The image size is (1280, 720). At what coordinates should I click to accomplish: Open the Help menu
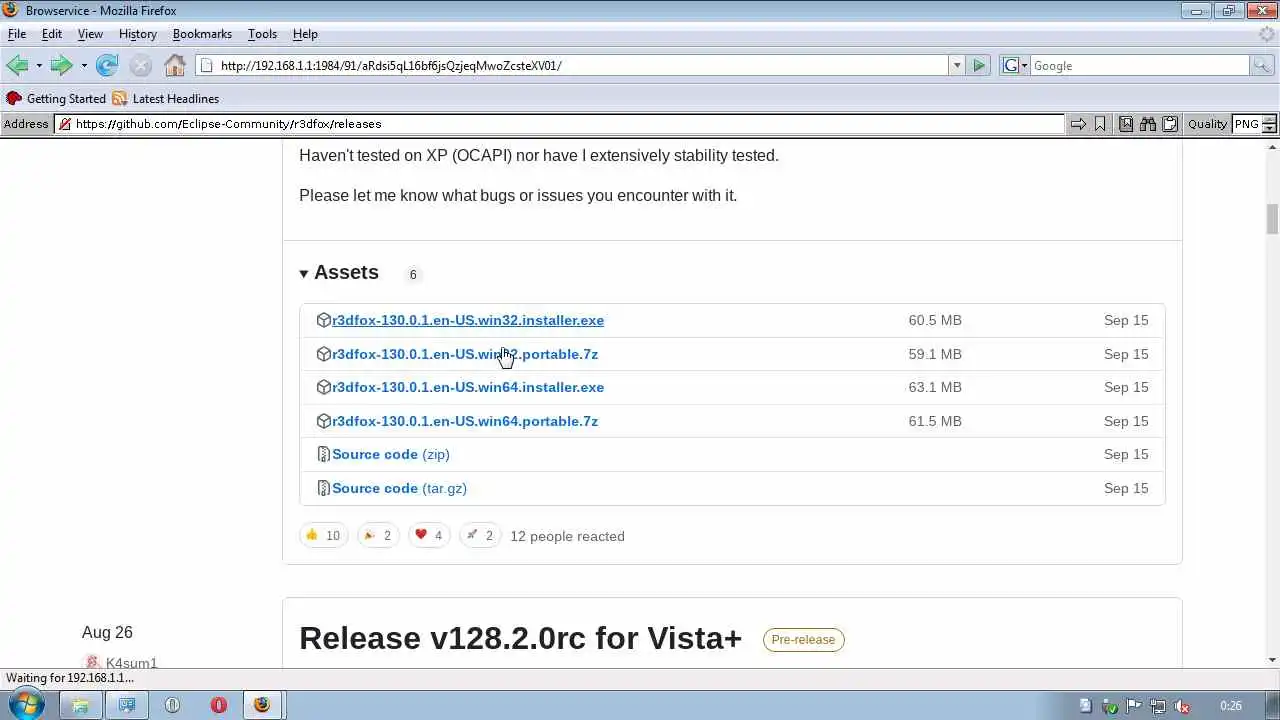305,33
